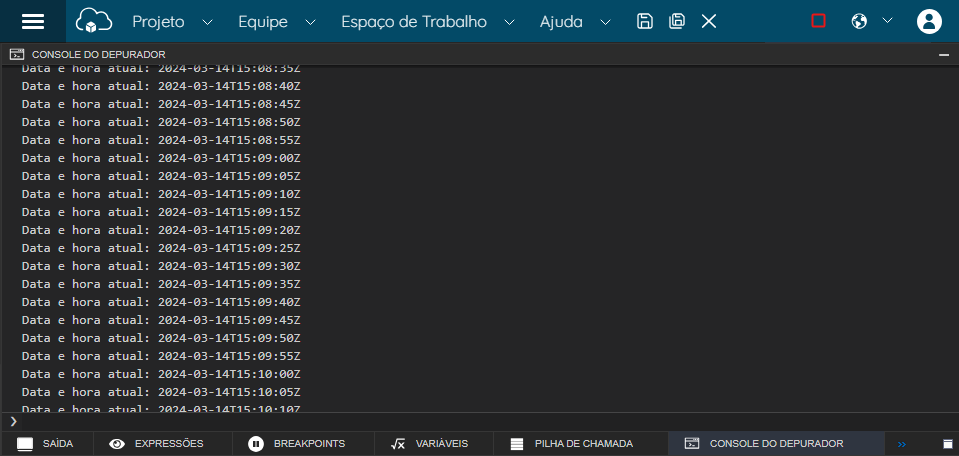
Task: Open the Espaço de Trabalho menu
Action: 414,22
